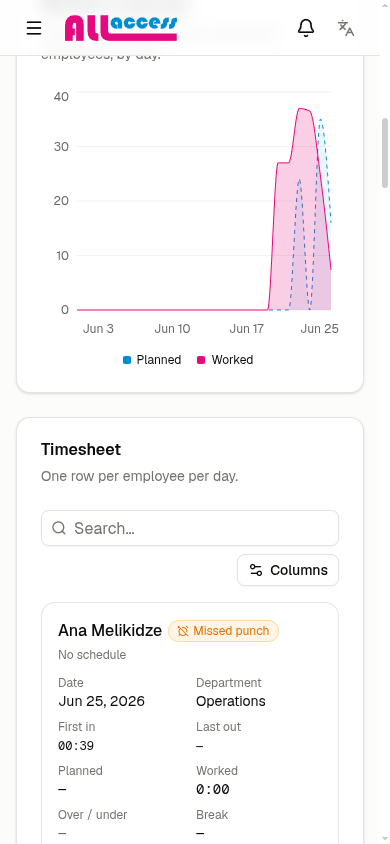Click the Timesheet section heading

click(81, 449)
